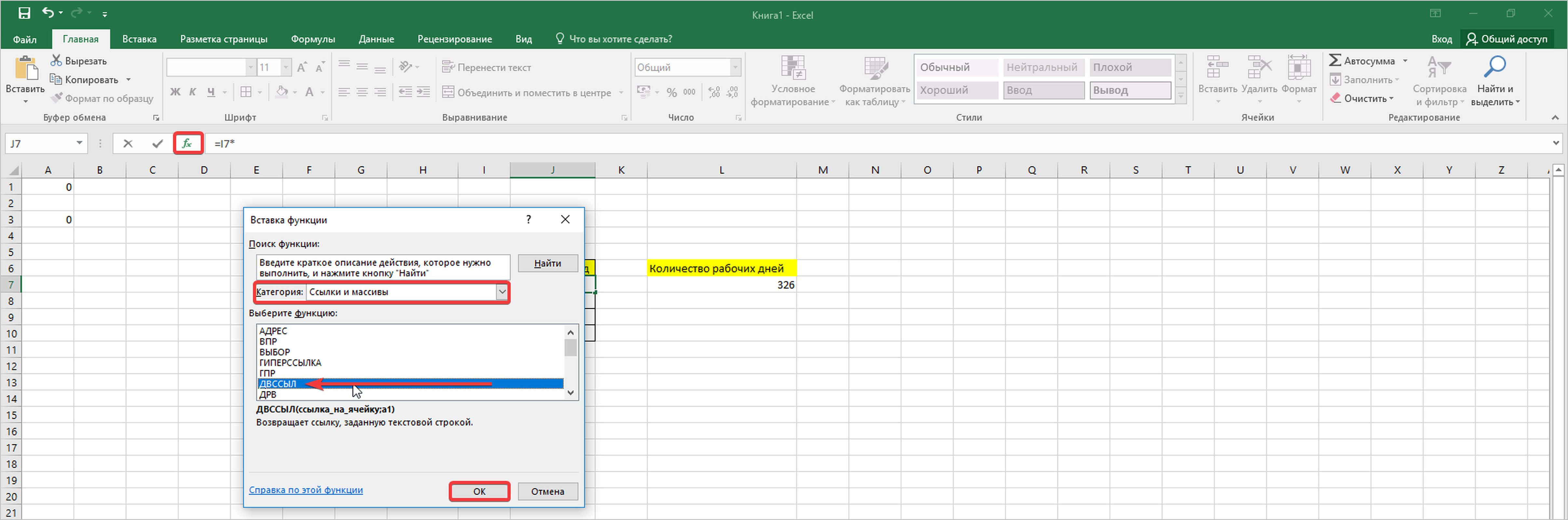Open the Справка по этой функции link
1568x520 pixels.
[305, 489]
